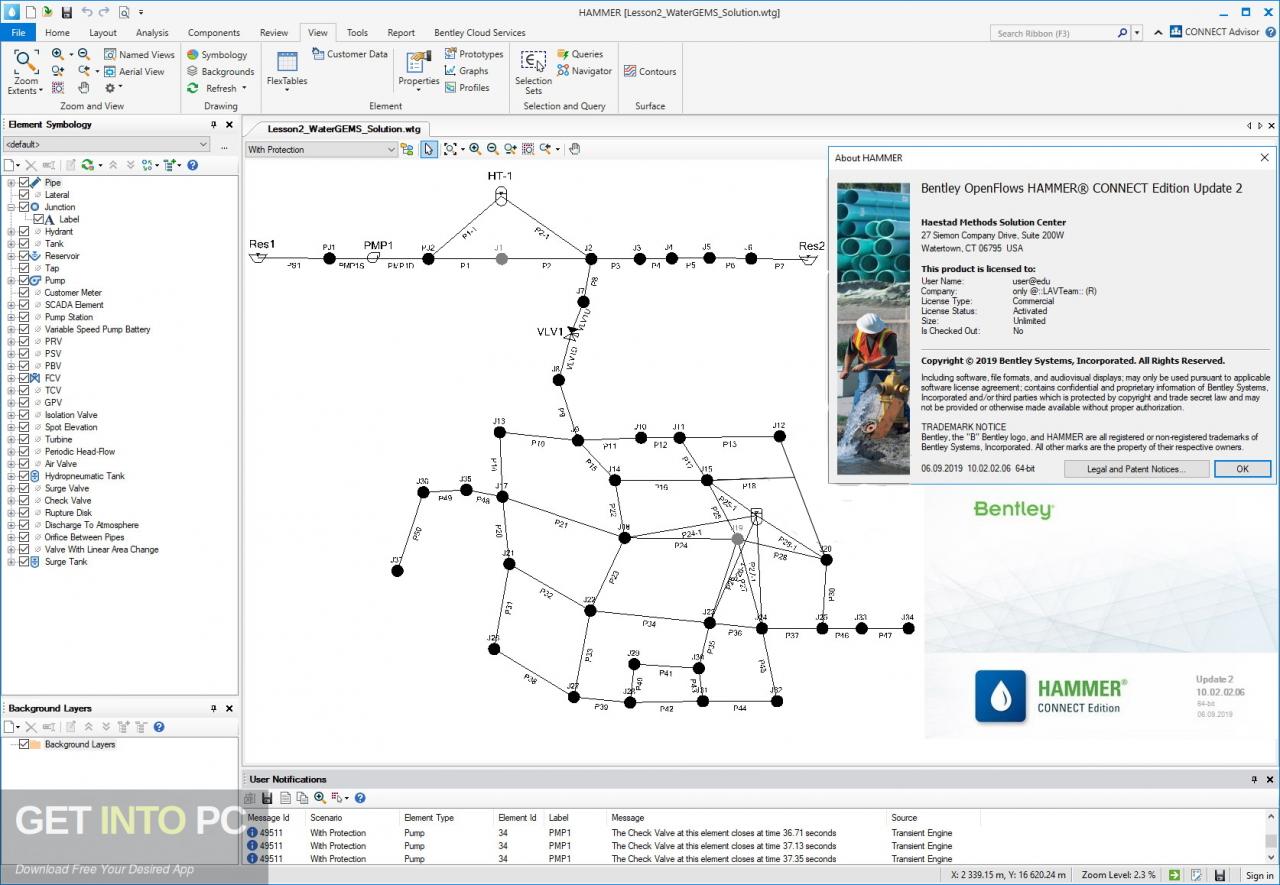The height and width of the screenshot is (885, 1280).
Task: Open the Contours manager
Action: (x=650, y=71)
